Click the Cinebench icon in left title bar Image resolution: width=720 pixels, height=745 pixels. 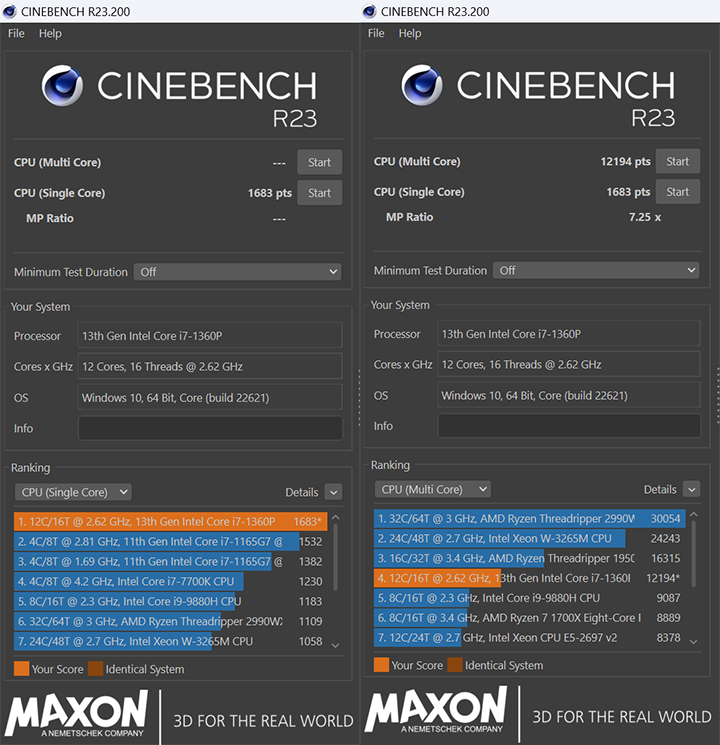(10, 11)
